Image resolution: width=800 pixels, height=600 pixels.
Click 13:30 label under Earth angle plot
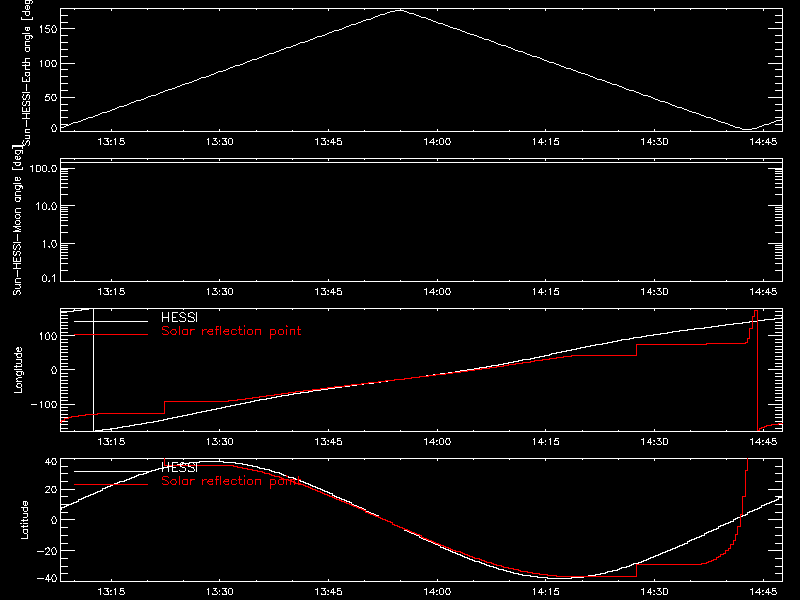tap(220, 142)
